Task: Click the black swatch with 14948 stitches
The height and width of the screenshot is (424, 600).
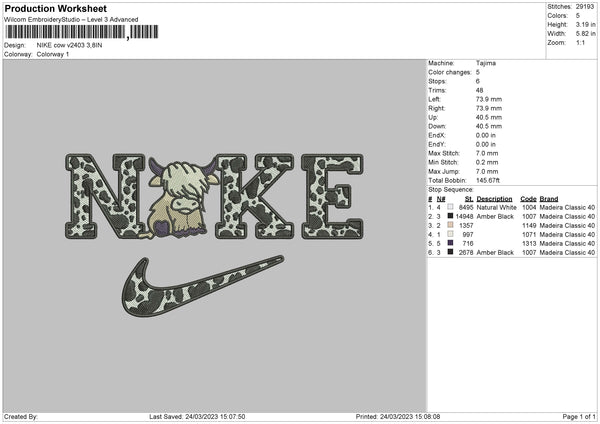Action: point(450,216)
